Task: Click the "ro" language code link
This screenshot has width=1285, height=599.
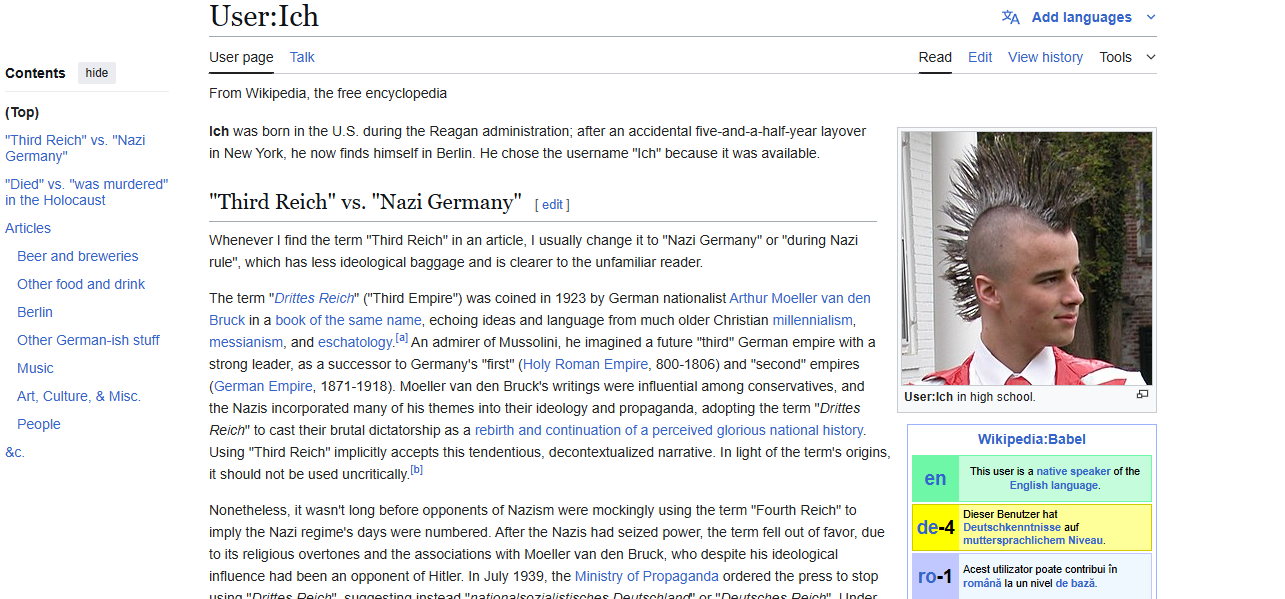Action: (927, 577)
